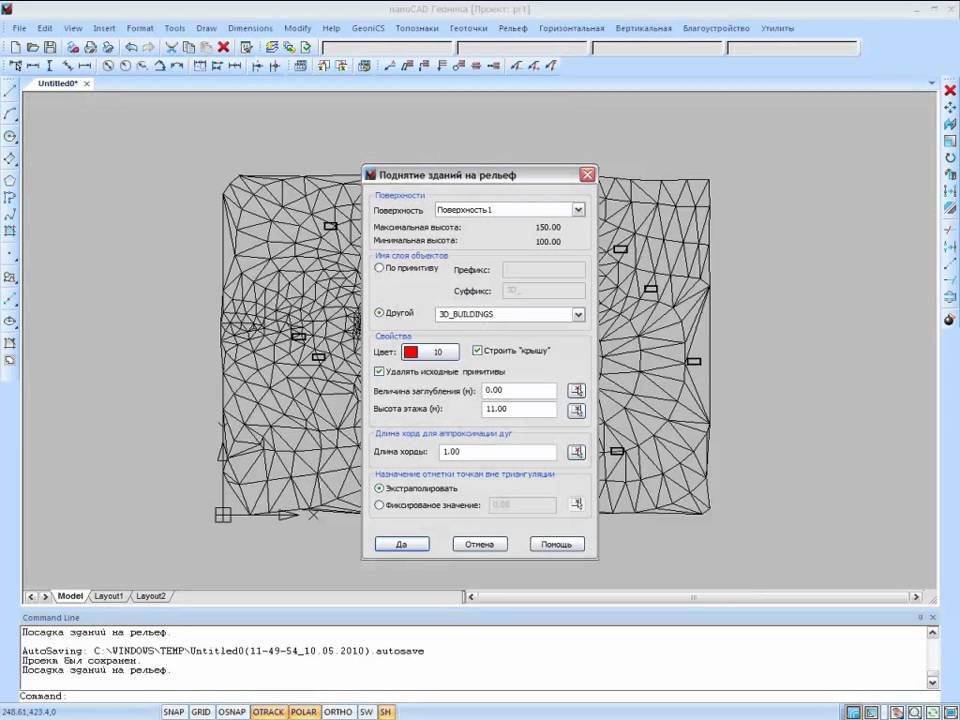960x720 pixels.
Task: Pick floor height from drawing icon
Action: click(576, 410)
